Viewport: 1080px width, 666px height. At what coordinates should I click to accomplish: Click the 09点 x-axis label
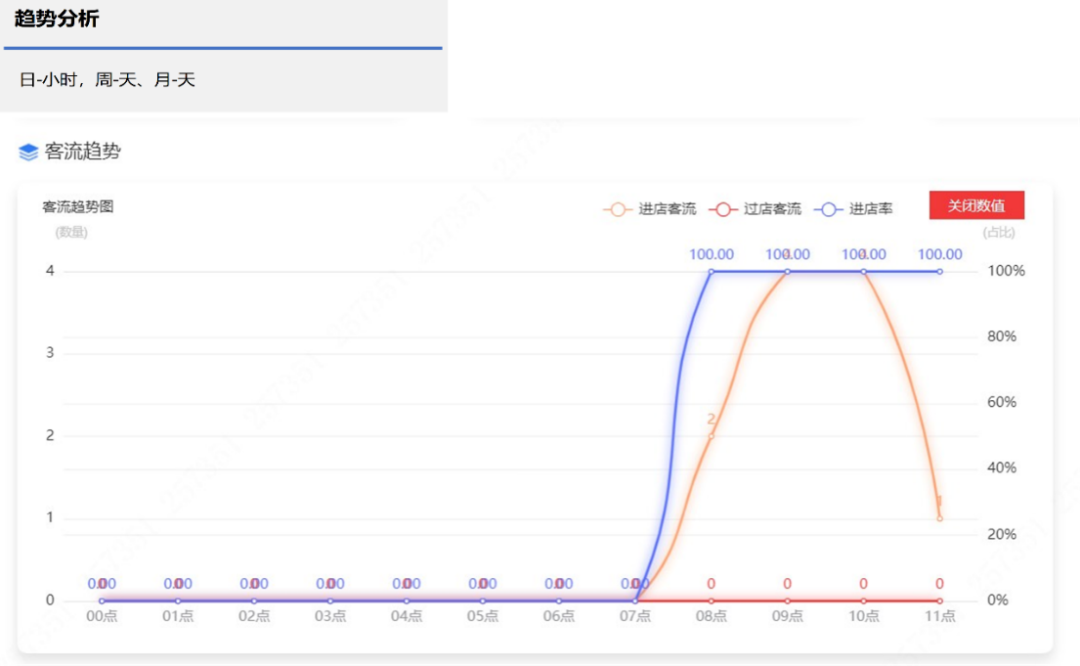click(787, 617)
